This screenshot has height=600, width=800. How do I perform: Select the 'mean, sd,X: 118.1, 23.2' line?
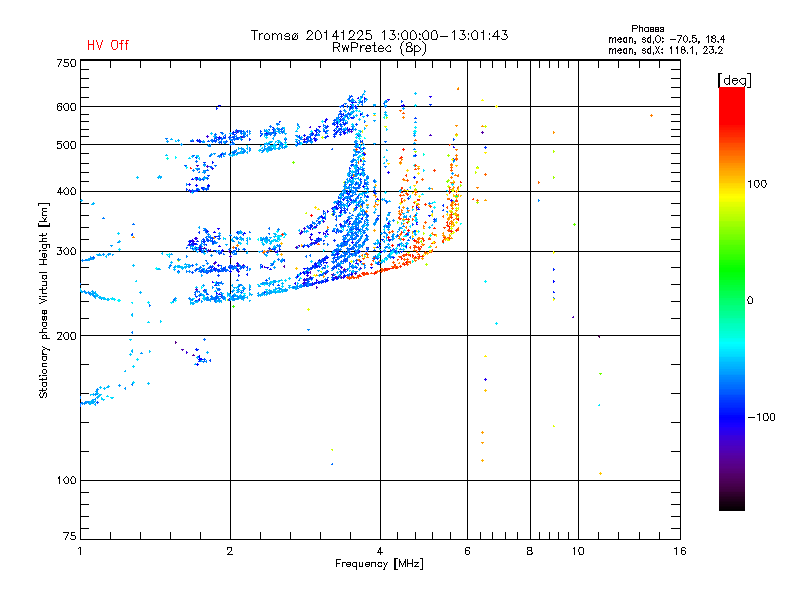coord(665,50)
